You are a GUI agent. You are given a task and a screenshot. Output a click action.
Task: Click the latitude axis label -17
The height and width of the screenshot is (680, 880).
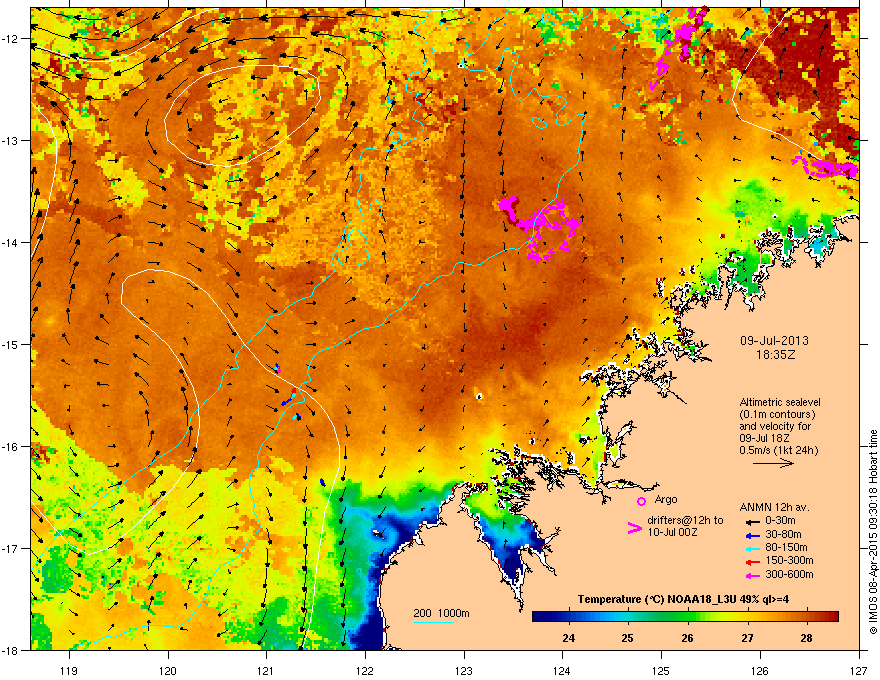point(10,548)
